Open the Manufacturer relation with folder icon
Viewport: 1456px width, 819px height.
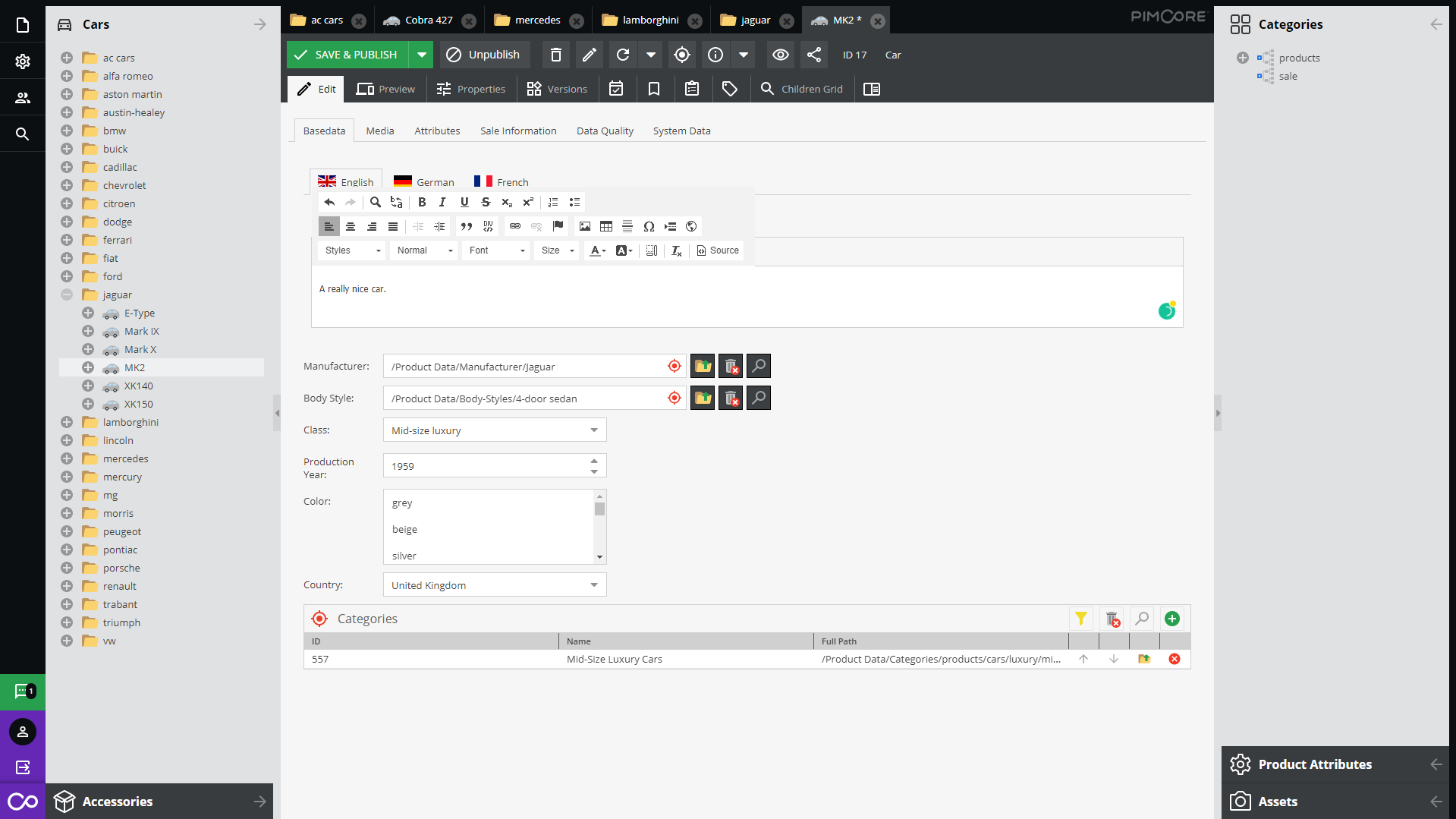[x=703, y=367]
